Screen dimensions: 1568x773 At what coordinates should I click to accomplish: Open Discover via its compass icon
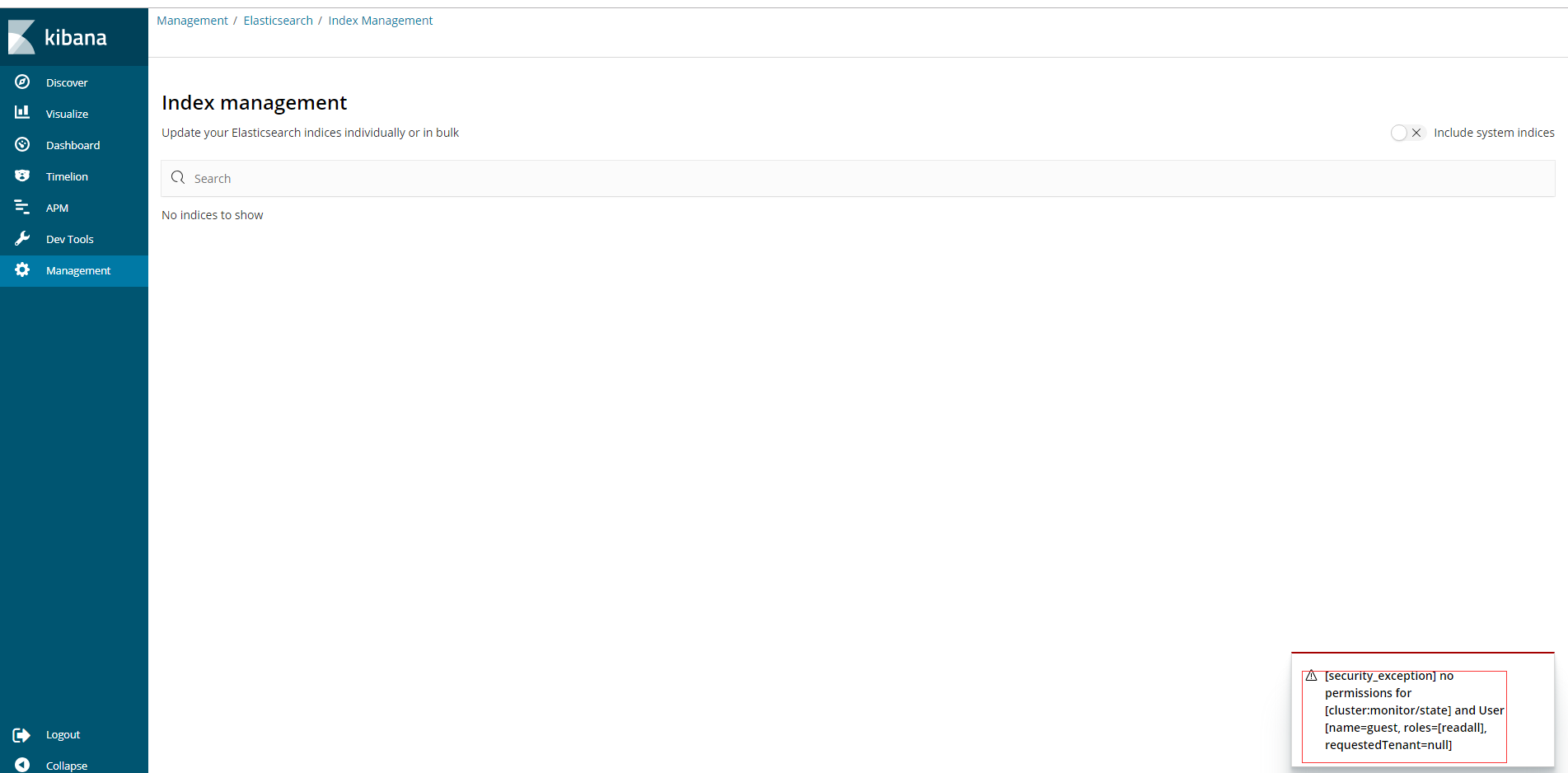(22, 82)
